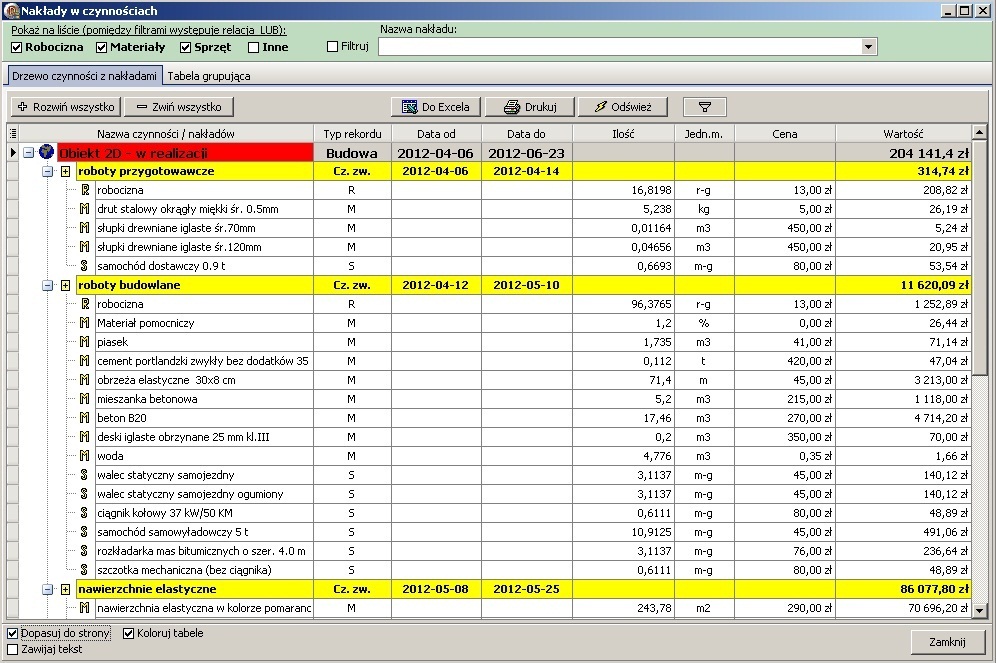This screenshot has width=996, height=663.
Task: Click the M icon beside nawierzchnia elastyczna w kolorze
Action: pos(84,608)
